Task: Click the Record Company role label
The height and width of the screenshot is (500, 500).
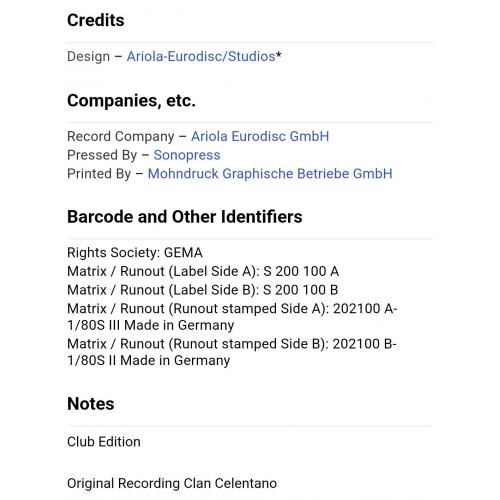Action: (x=121, y=136)
